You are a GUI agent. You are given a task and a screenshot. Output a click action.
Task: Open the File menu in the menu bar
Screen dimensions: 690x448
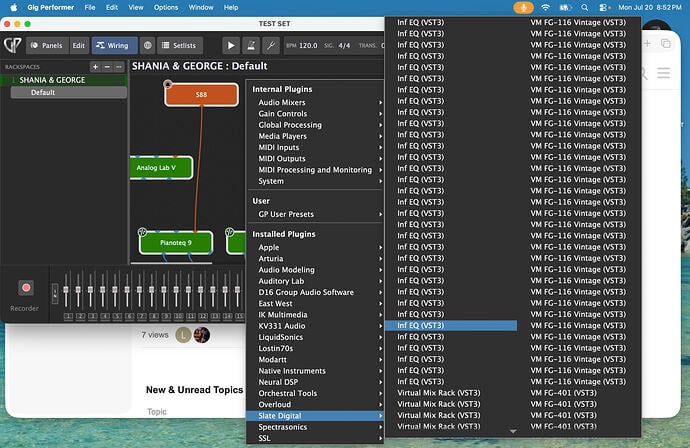pos(90,7)
